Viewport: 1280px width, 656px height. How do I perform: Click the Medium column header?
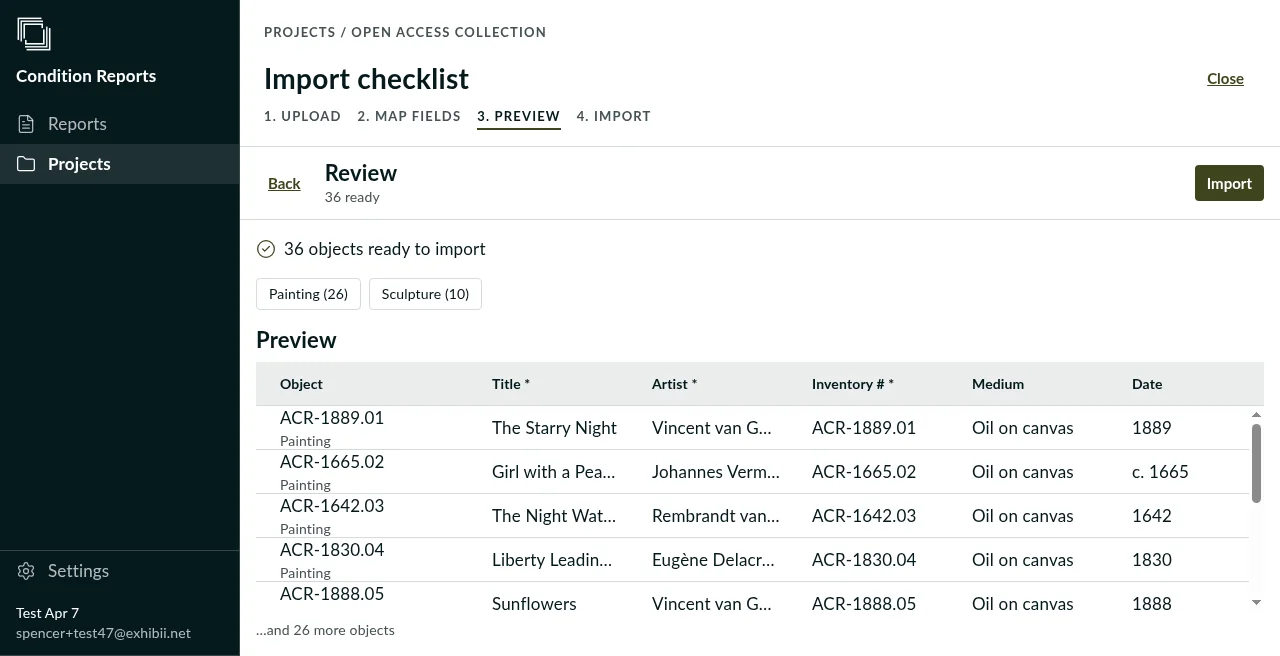tap(998, 384)
